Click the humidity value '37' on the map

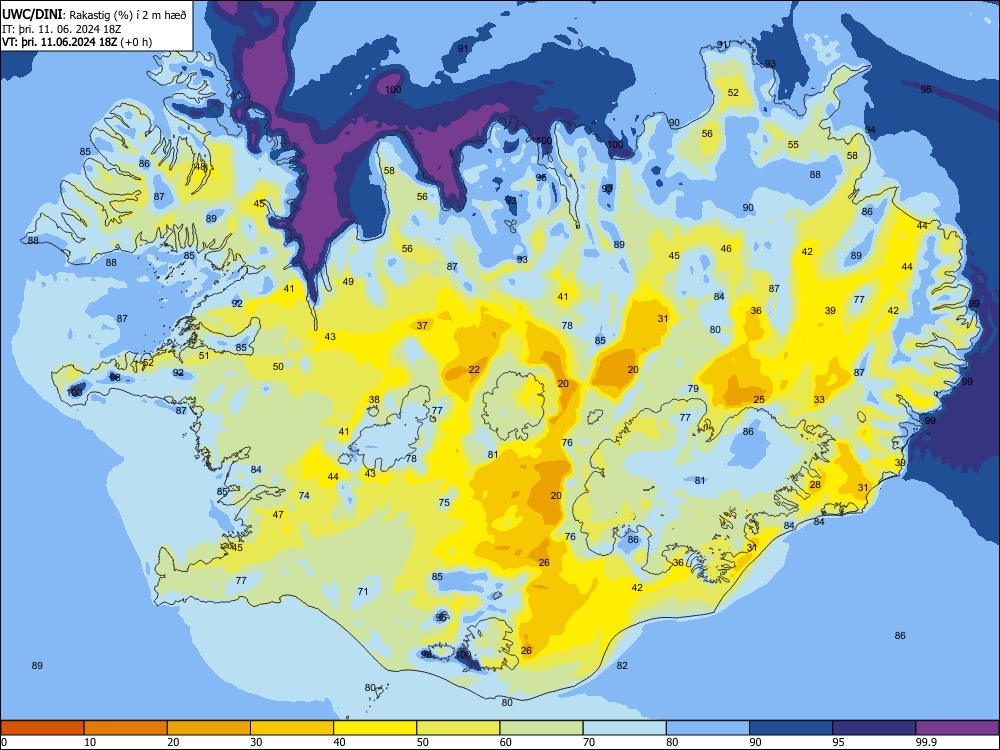pos(422,325)
